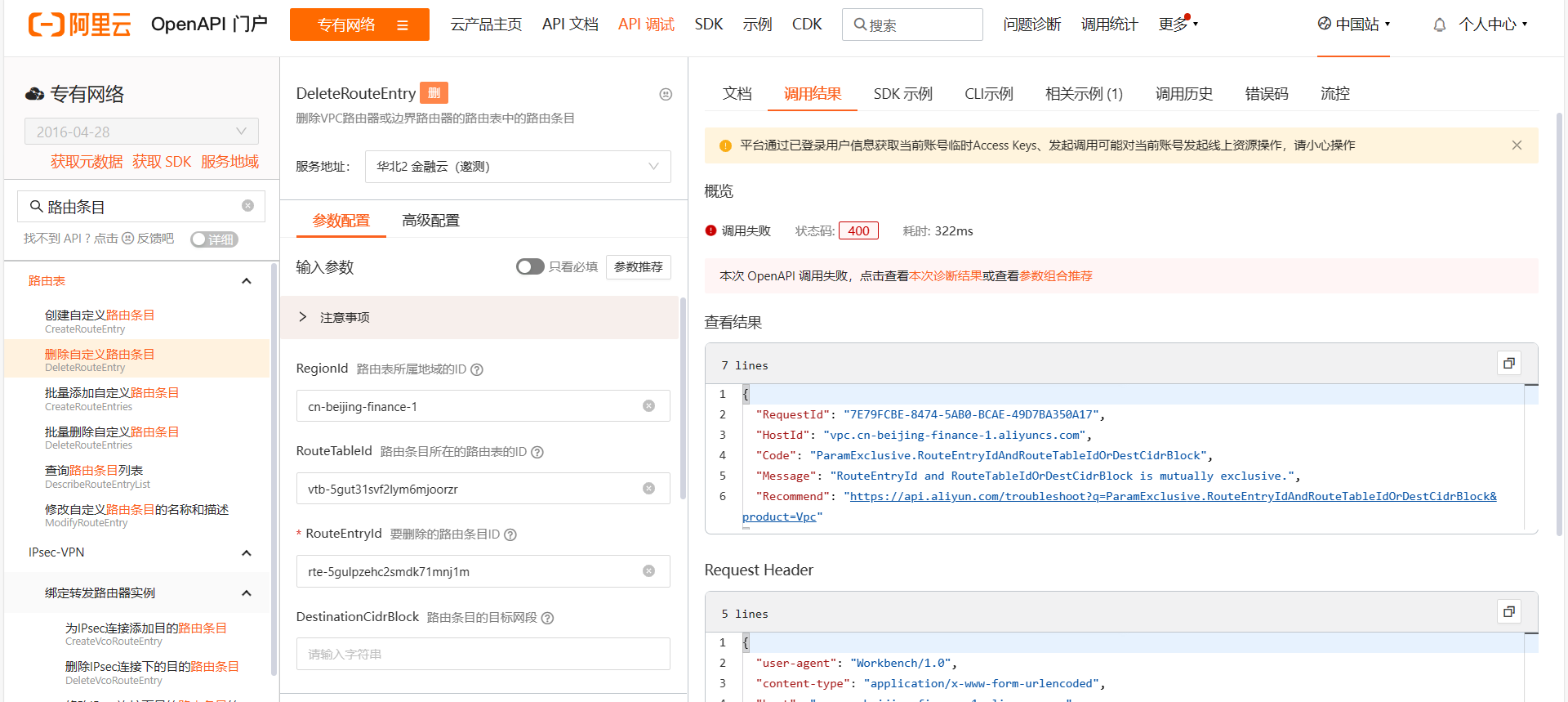Open 问题诊断 in top navigation
This screenshot has width=1568, height=702.
pyautogui.click(x=1032, y=25)
